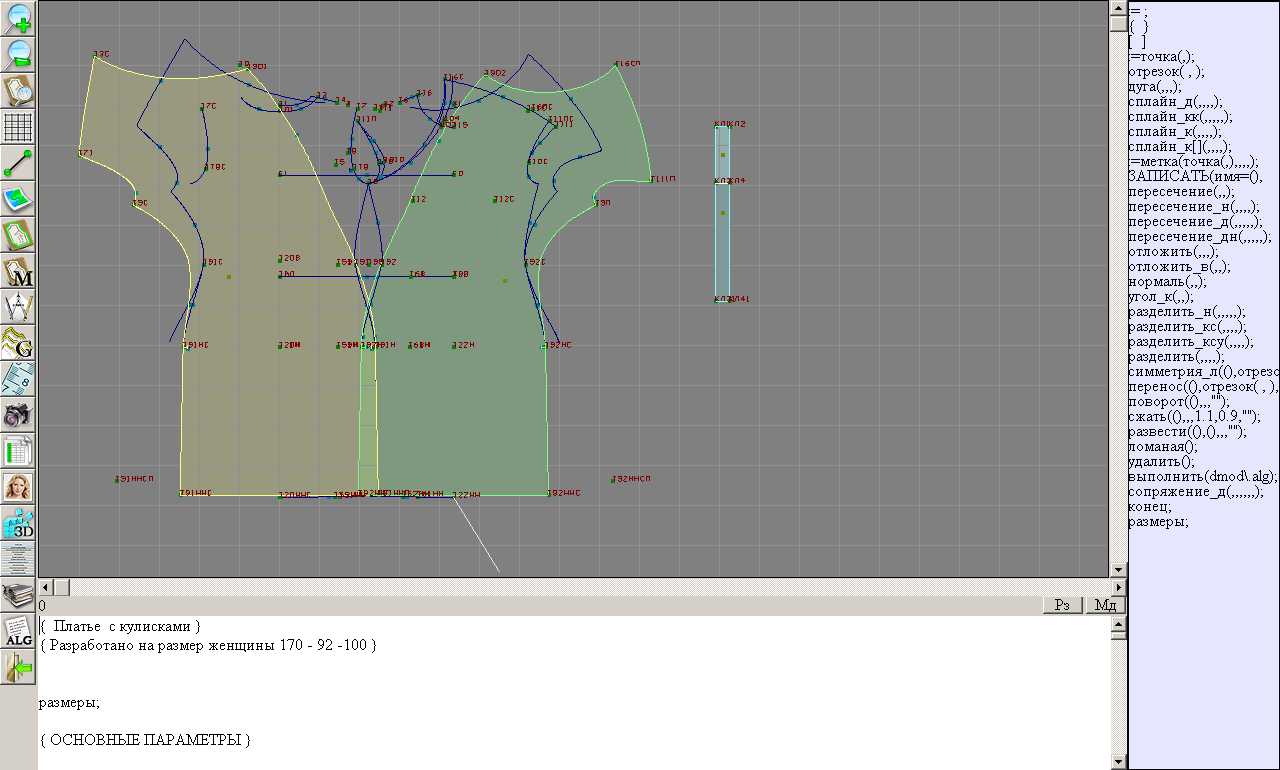Open the stacked books library icon

click(x=19, y=595)
